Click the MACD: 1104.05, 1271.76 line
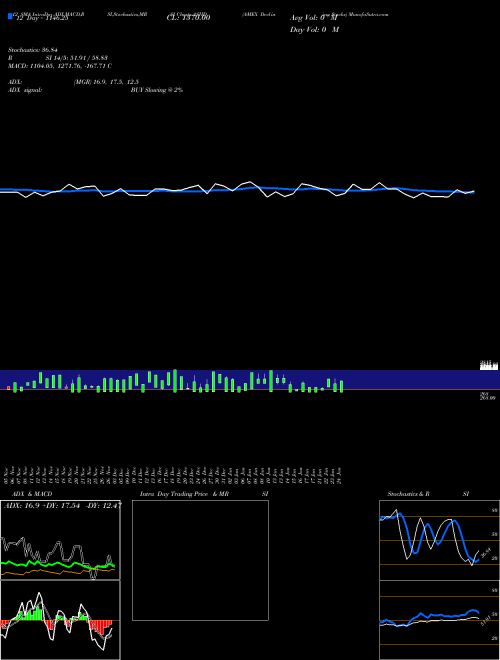The image size is (500, 660). [x=60, y=66]
